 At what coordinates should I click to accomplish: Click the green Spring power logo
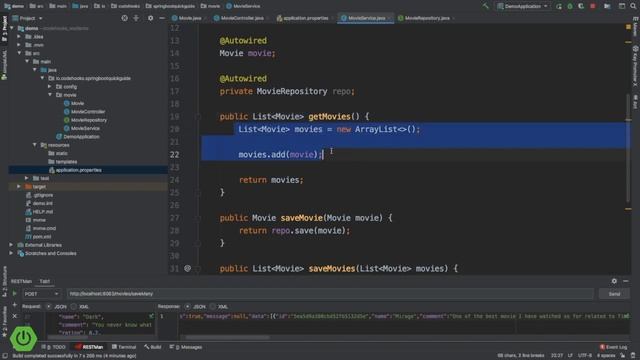point(23,338)
